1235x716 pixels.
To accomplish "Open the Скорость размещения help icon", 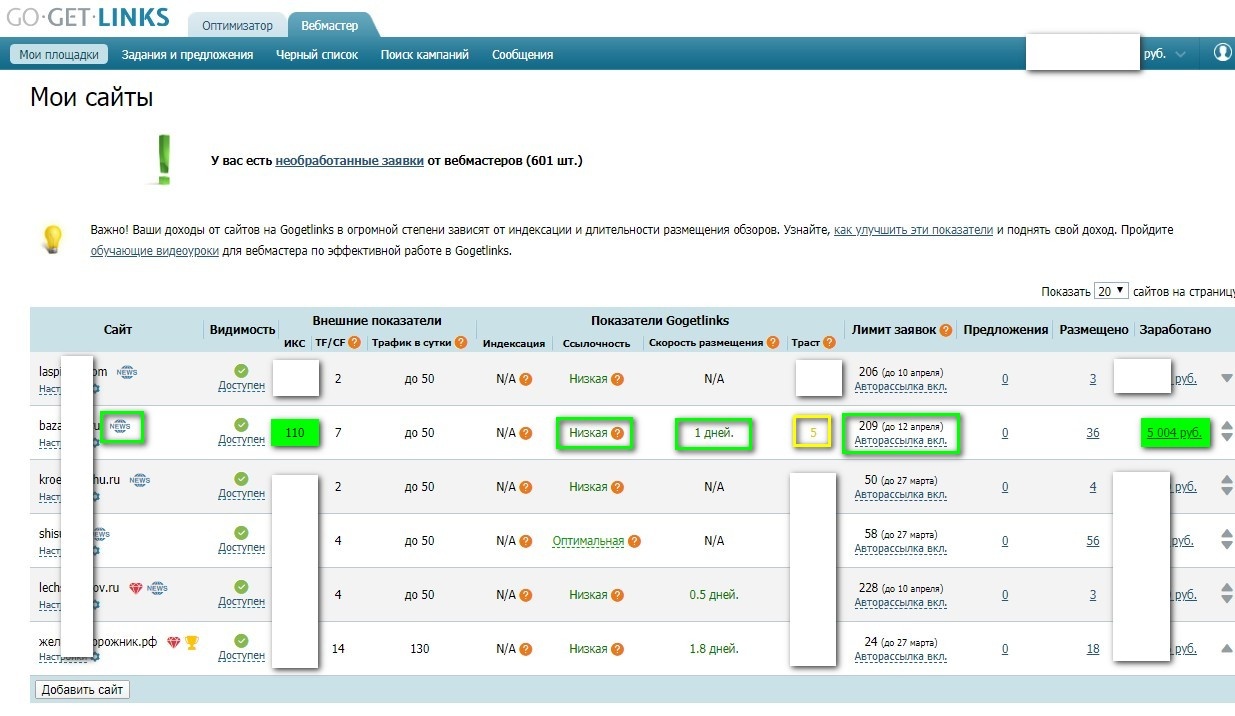I will click(772, 343).
